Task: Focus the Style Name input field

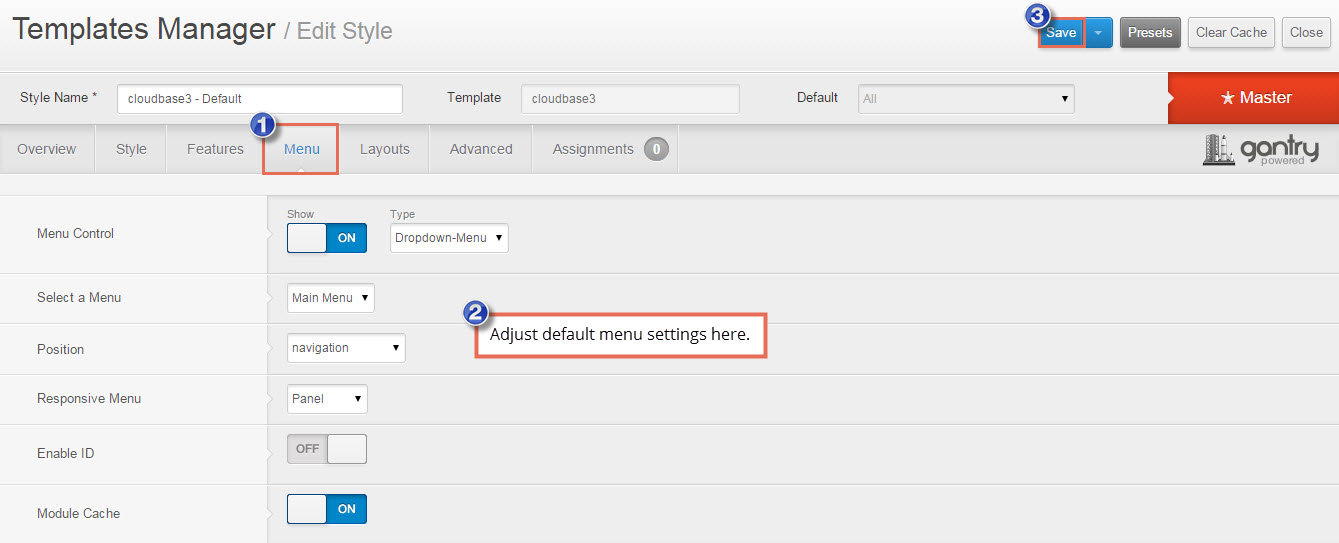Action: [x=260, y=99]
